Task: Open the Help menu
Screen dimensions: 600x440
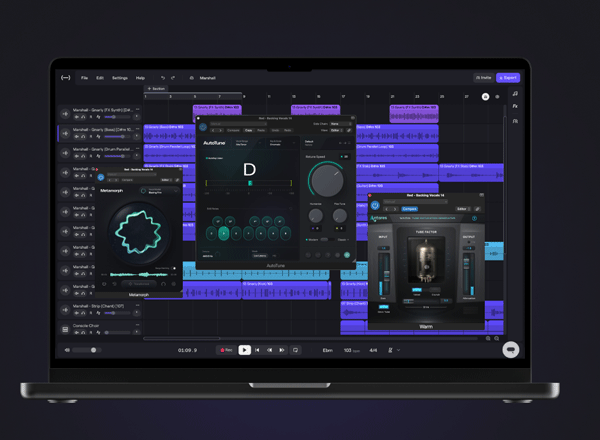Action: 140,78
